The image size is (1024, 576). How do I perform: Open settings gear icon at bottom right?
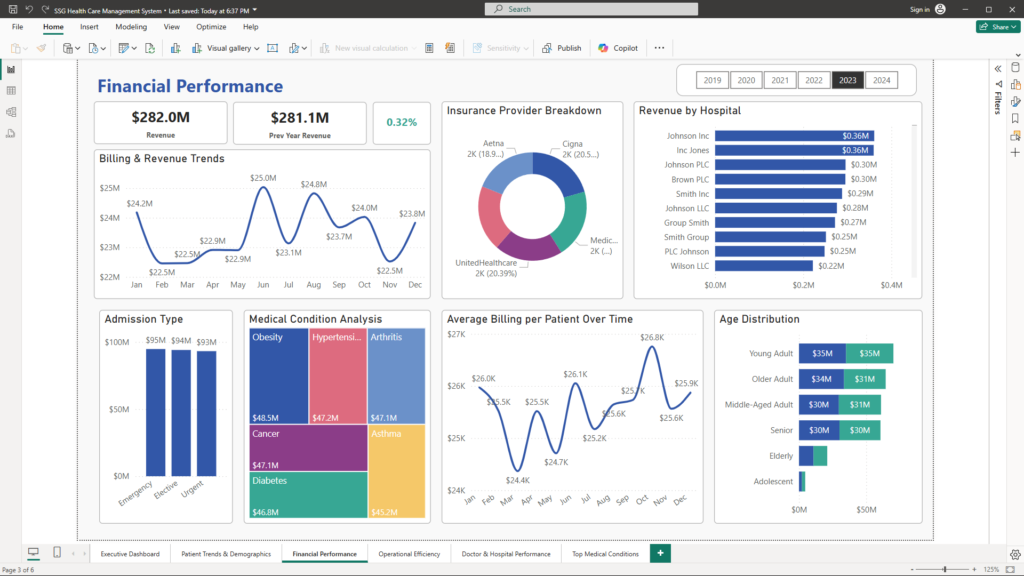coord(1015,553)
